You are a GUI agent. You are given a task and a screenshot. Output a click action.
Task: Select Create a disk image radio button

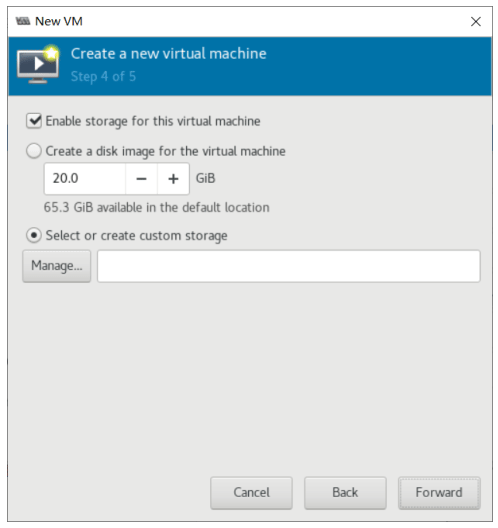pos(34,151)
